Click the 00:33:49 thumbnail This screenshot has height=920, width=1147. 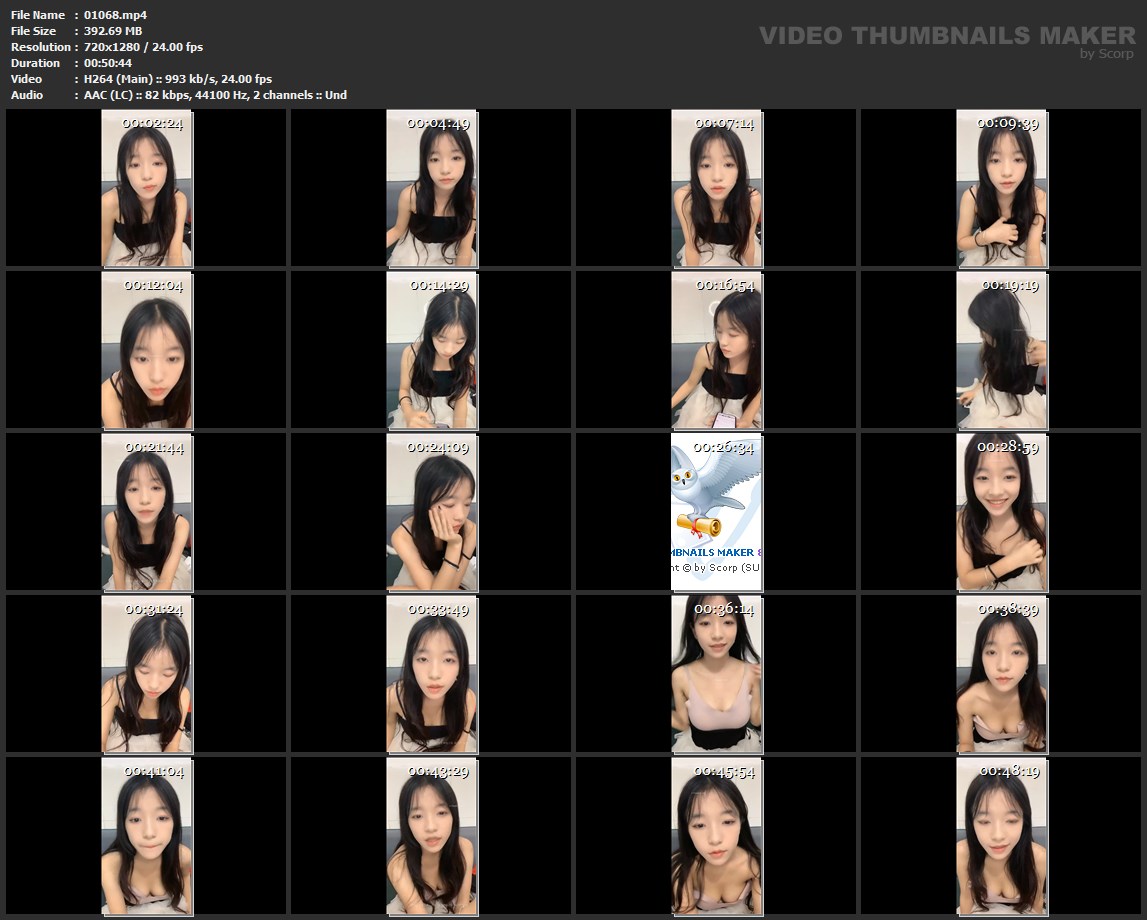[x=431, y=674]
